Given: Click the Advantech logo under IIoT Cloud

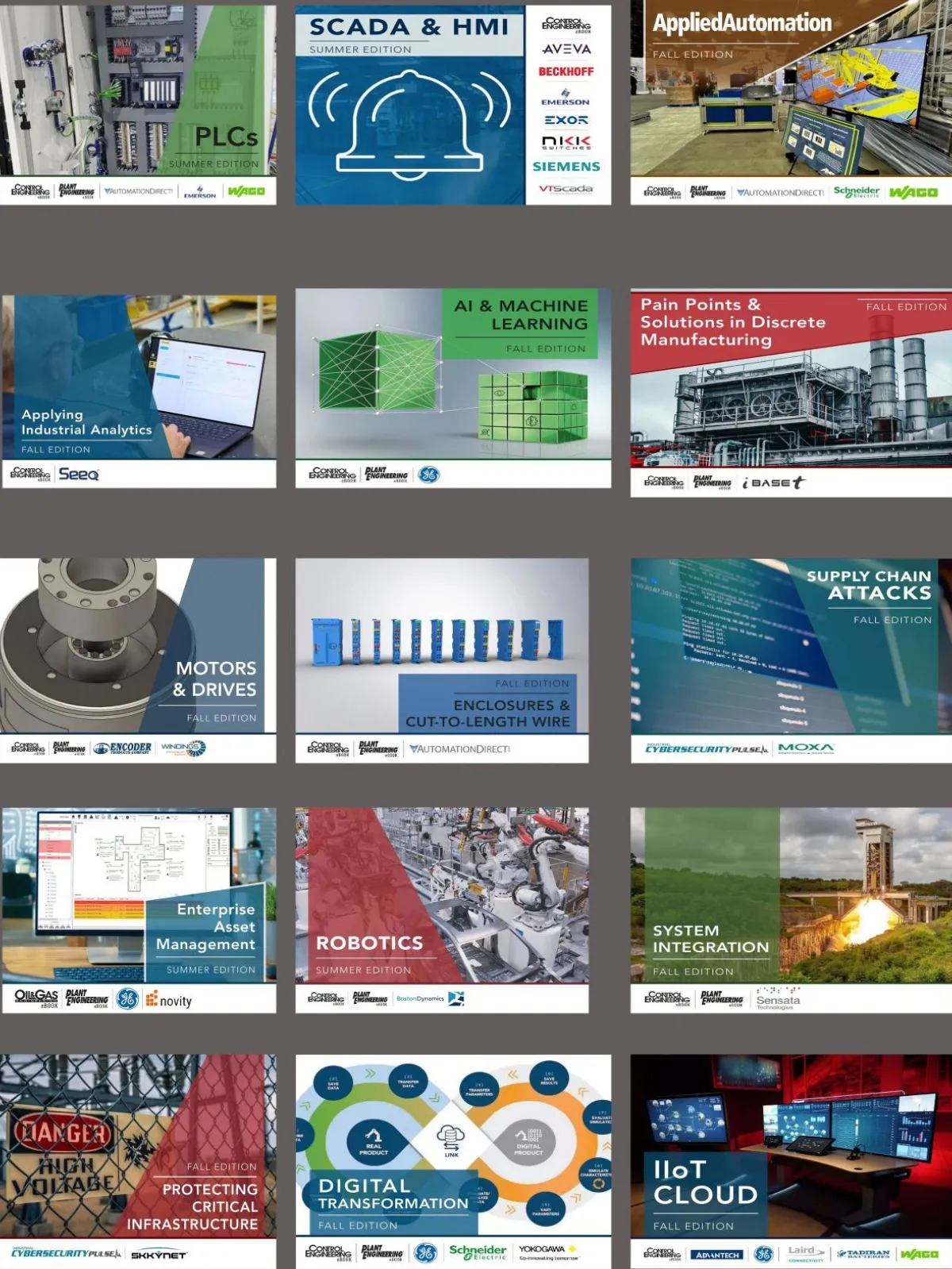Looking at the screenshot, I should (x=717, y=1255).
